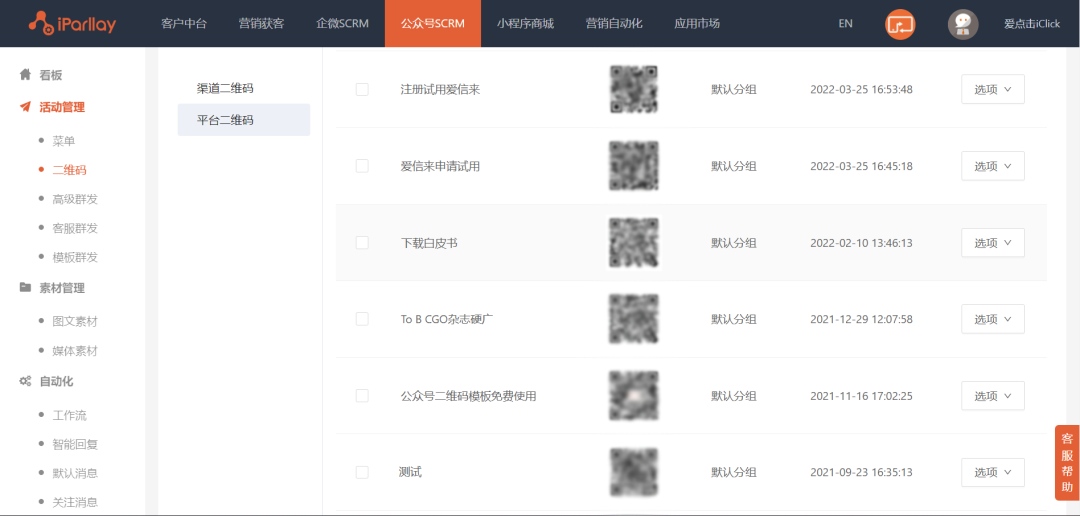The width and height of the screenshot is (1080, 516).
Task: Switch language with EN link
Action: point(845,23)
